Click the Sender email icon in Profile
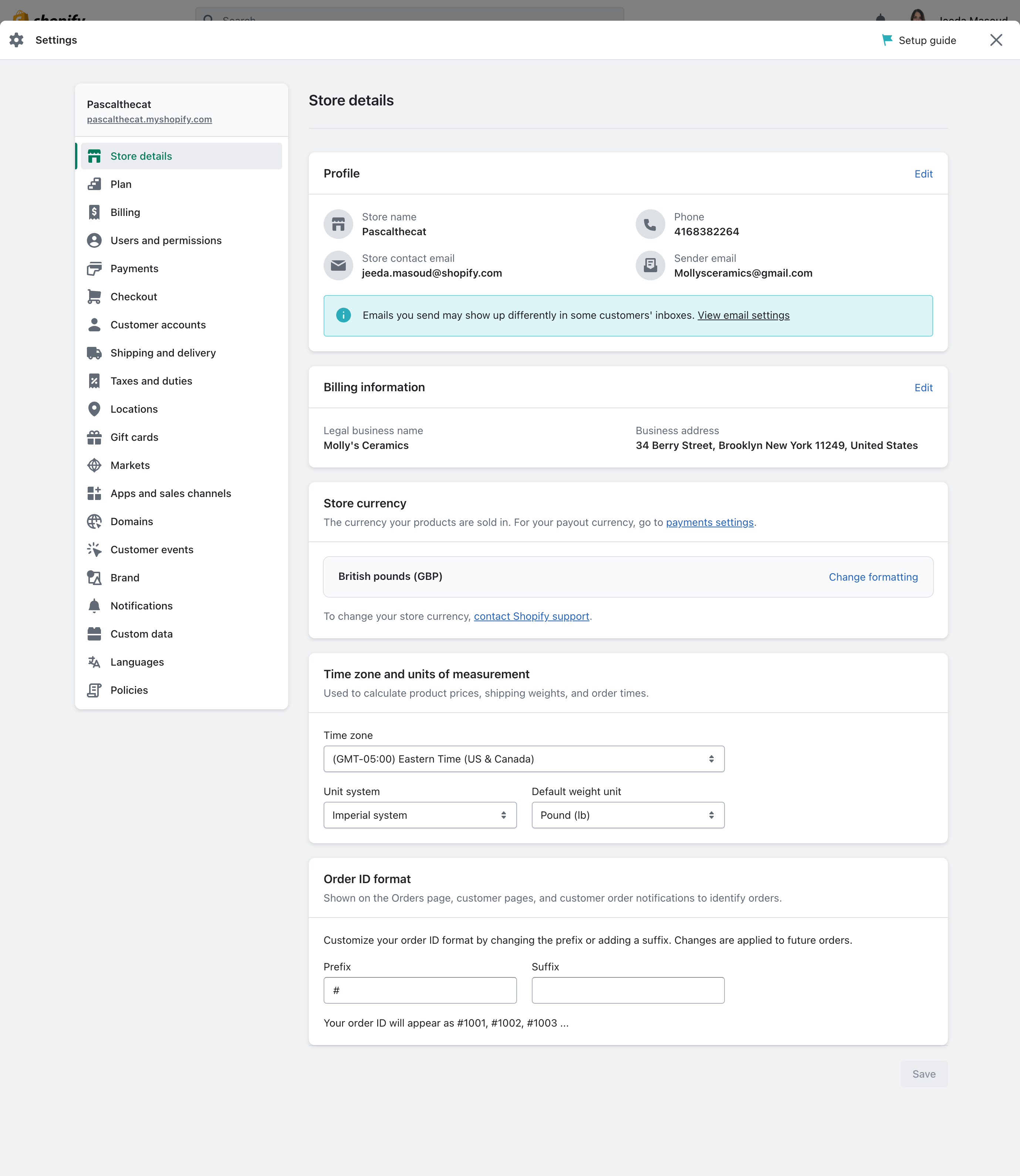This screenshot has width=1020, height=1176. click(x=650, y=266)
